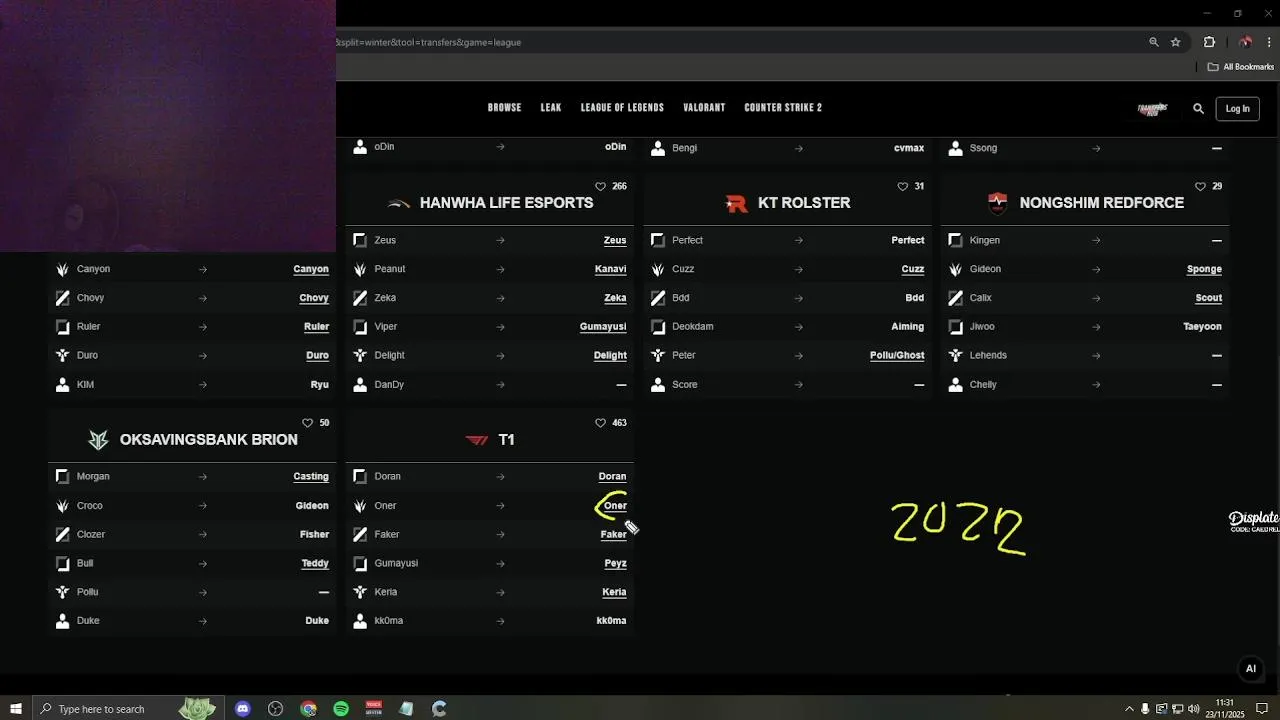Open the volume control in system tray

pos(1193,709)
